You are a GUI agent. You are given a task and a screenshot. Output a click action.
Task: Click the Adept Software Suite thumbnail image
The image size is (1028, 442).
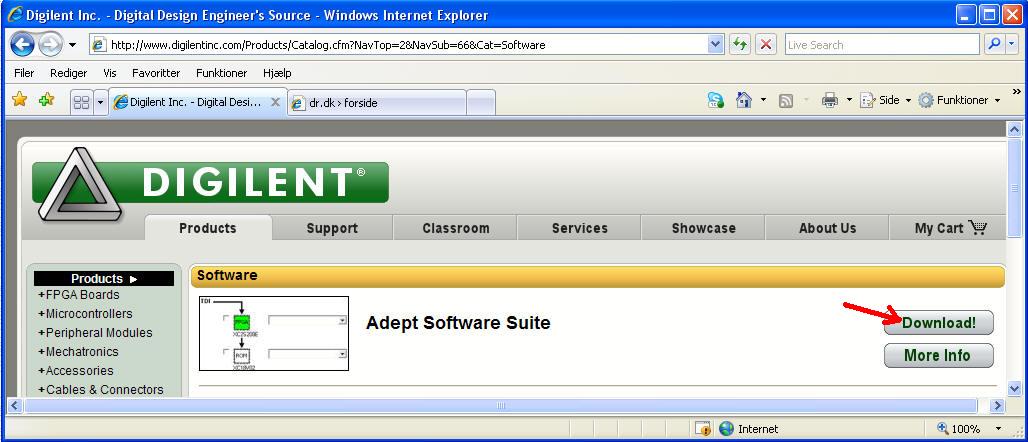pyautogui.click(x=274, y=333)
